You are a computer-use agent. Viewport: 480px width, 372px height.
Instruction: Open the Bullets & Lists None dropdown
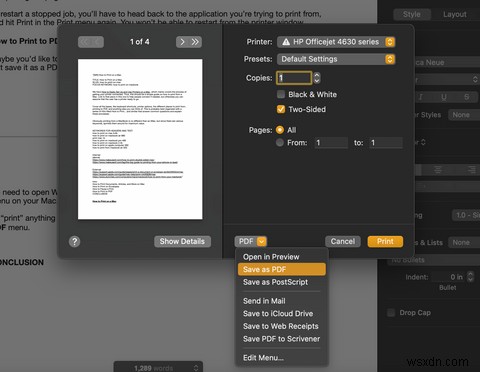click(x=464, y=242)
